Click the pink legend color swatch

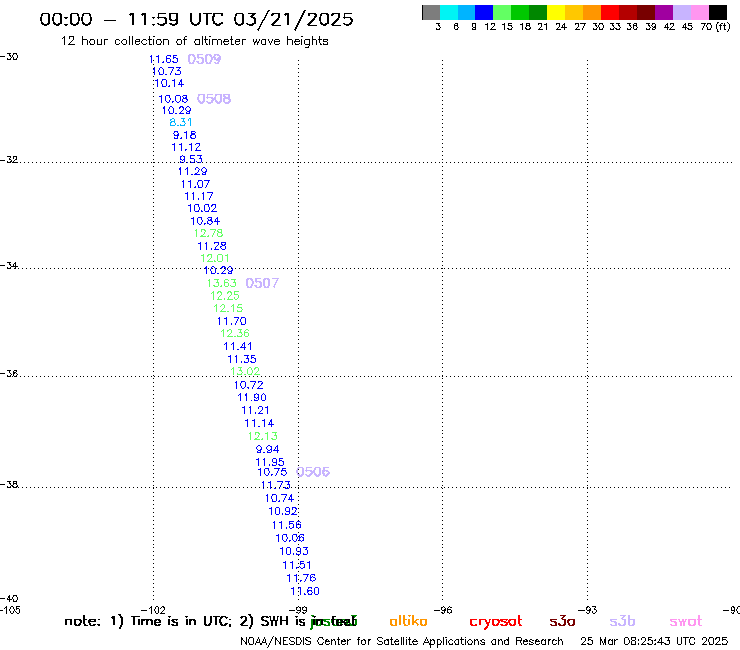point(700,12)
